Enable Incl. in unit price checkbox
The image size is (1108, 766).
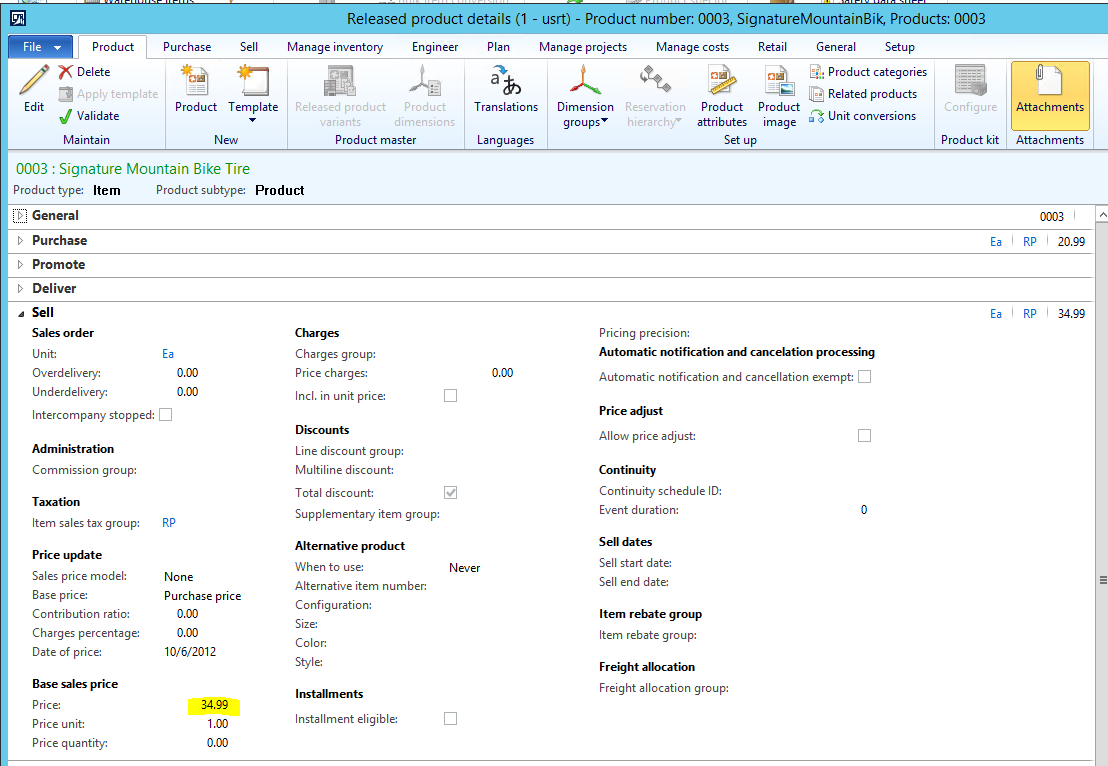[450, 396]
